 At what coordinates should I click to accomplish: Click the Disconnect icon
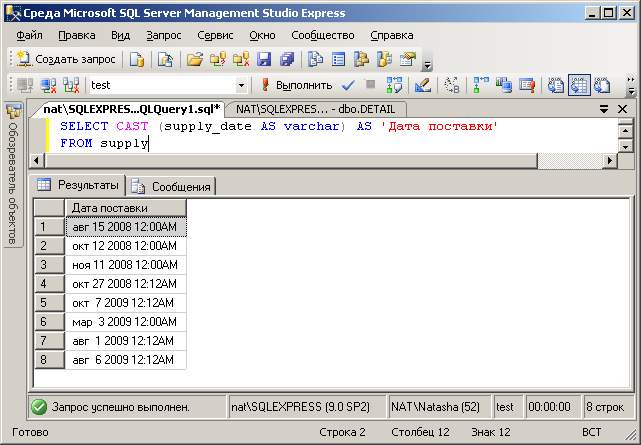48,85
